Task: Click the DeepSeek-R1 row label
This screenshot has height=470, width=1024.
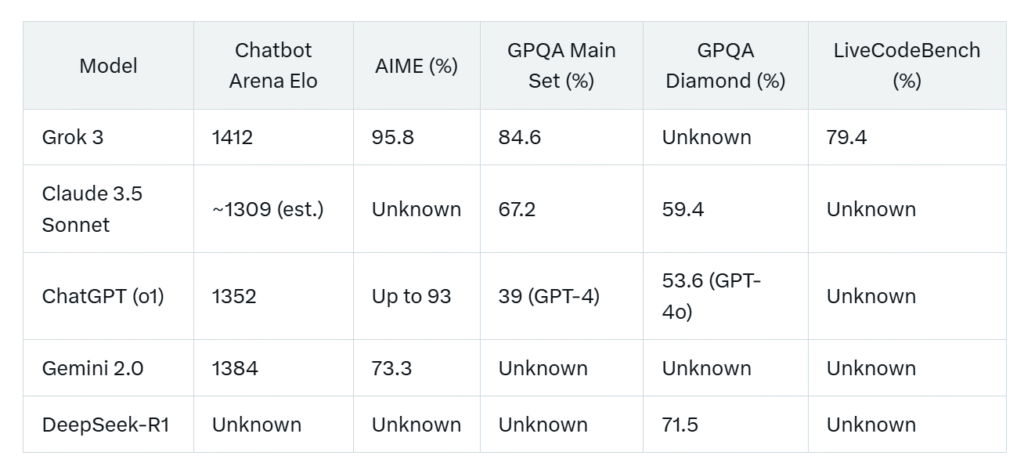Action: (104, 424)
